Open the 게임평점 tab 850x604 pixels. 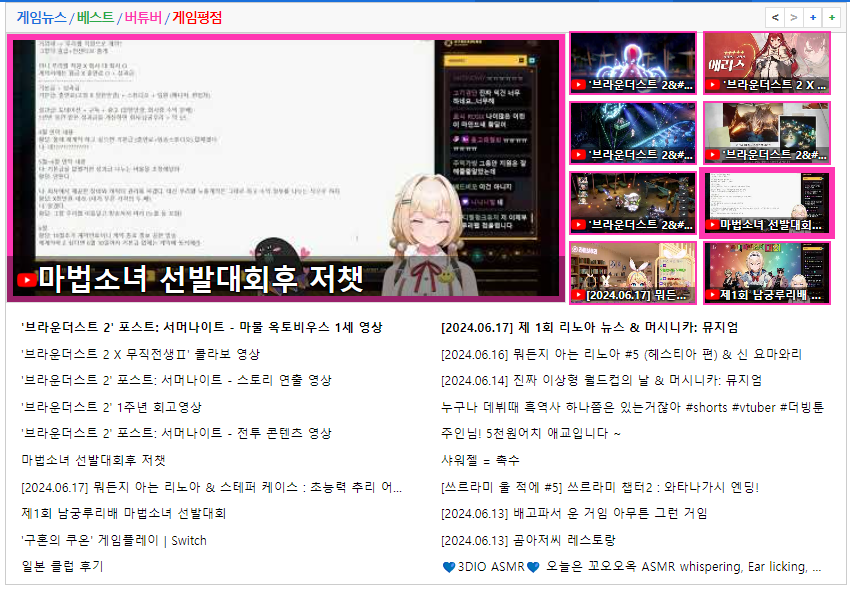[197, 17]
